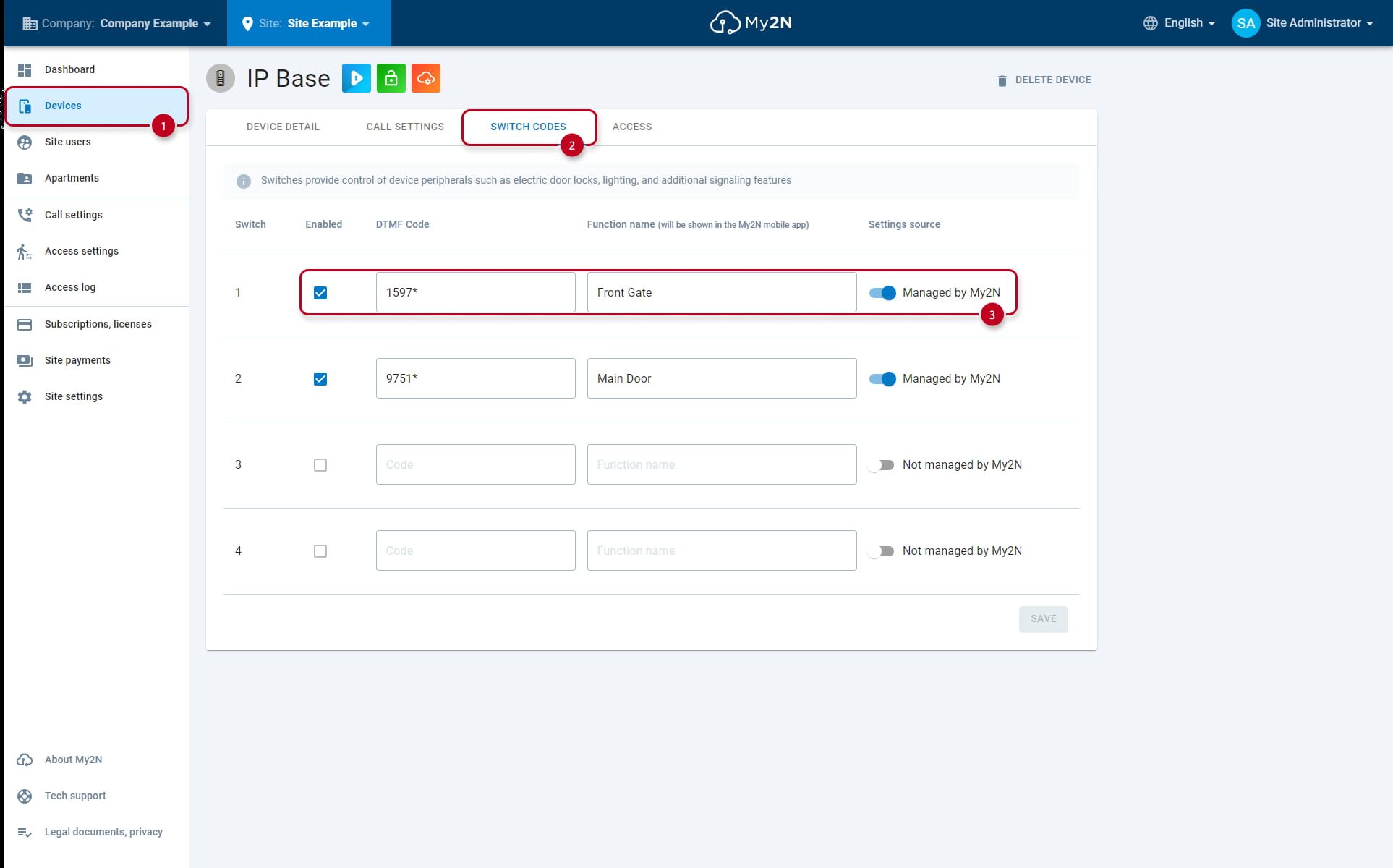The image size is (1393, 868).
Task: Click the Save button
Action: pos(1043,619)
